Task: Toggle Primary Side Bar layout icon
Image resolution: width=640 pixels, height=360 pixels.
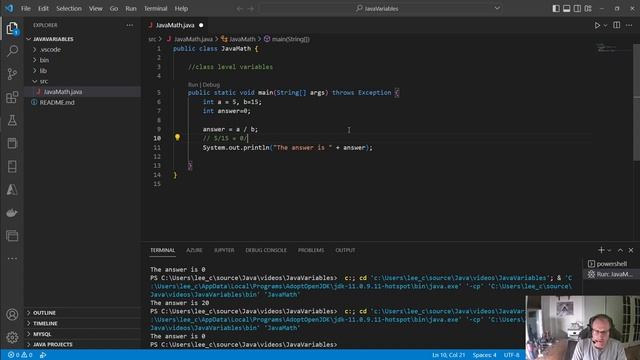Action: [556, 9]
